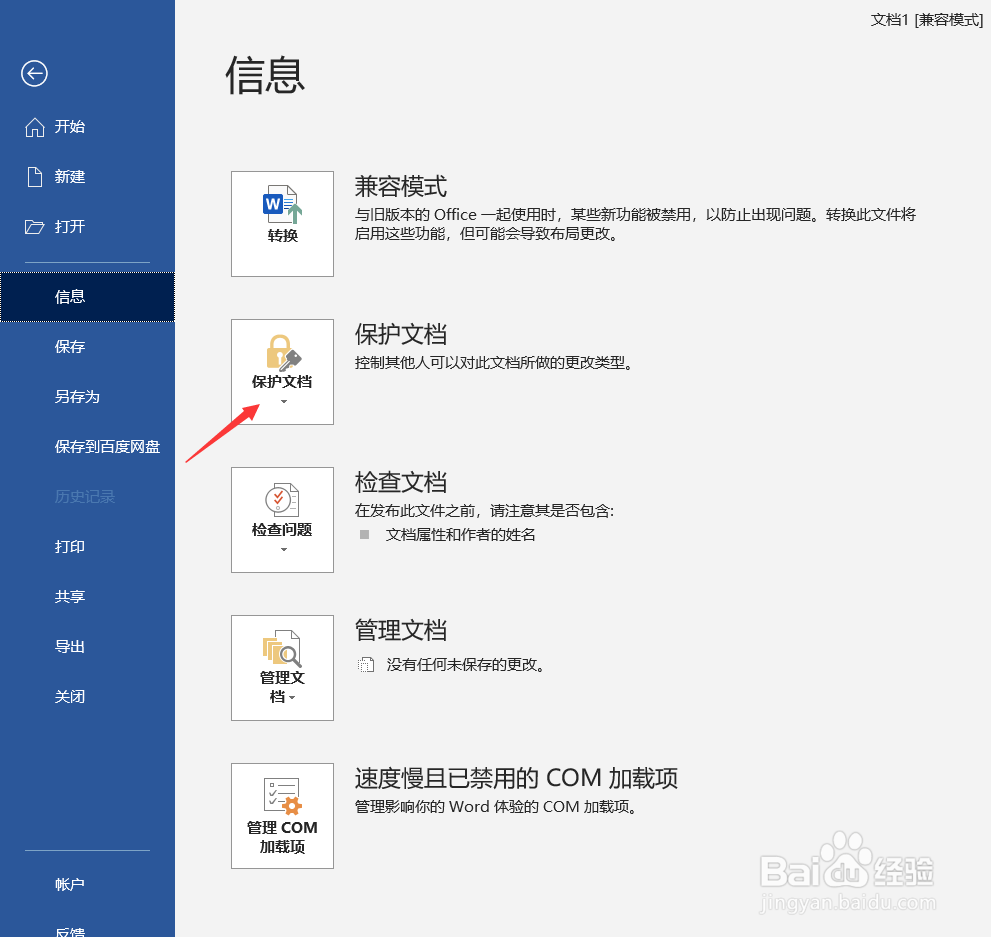
Task: Click the 保护文档 button label
Action: [282, 382]
